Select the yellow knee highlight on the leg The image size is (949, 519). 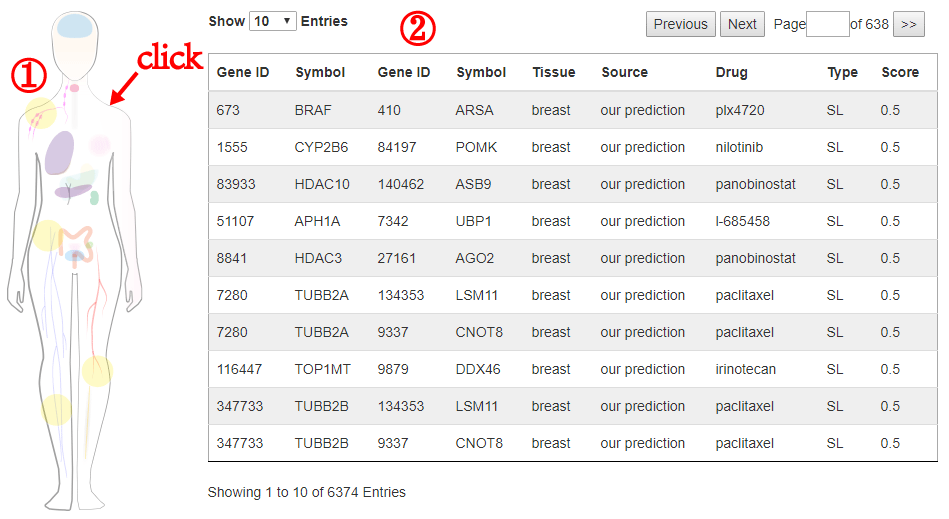[97, 370]
